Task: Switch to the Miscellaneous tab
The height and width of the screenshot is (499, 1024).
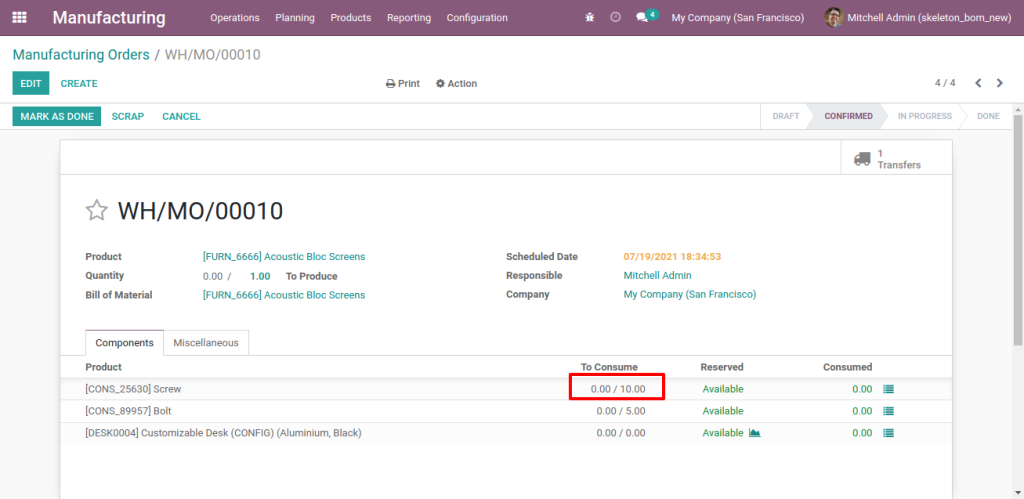Action: point(206,343)
